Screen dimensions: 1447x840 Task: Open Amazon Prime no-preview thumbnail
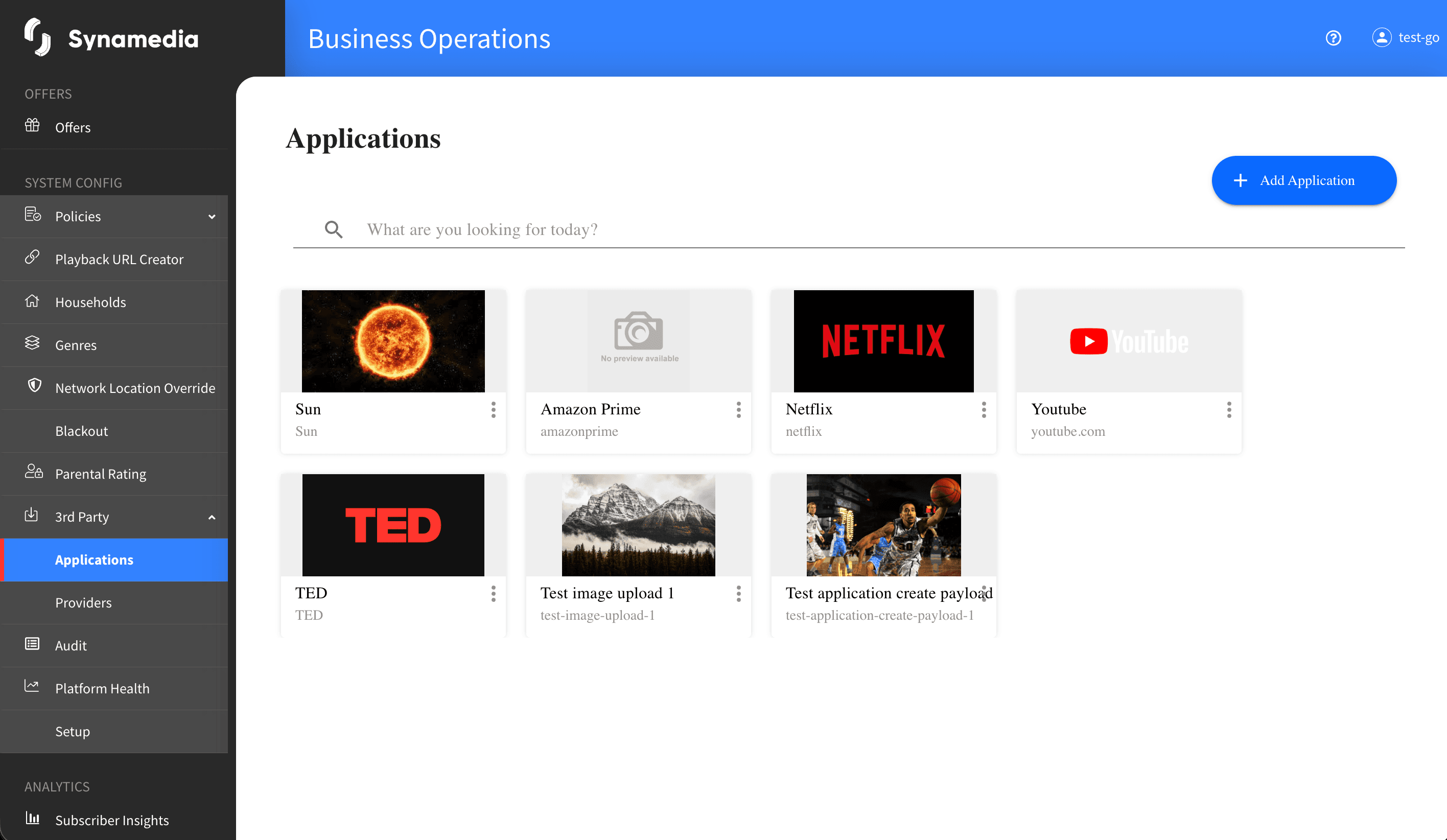click(639, 341)
